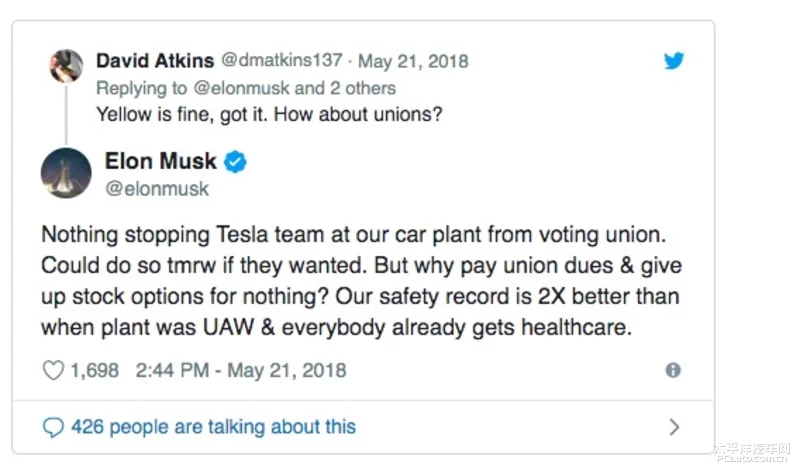Image resolution: width=800 pixels, height=470 pixels.
Task: Click Elon Musk's verified badge
Action: click(235, 162)
